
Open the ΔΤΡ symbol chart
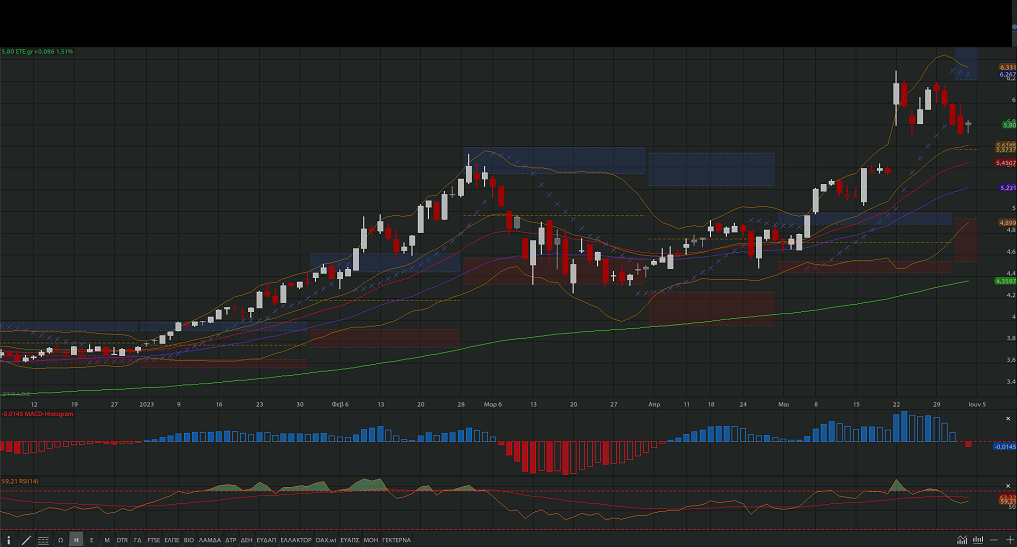click(x=231, y=540)
